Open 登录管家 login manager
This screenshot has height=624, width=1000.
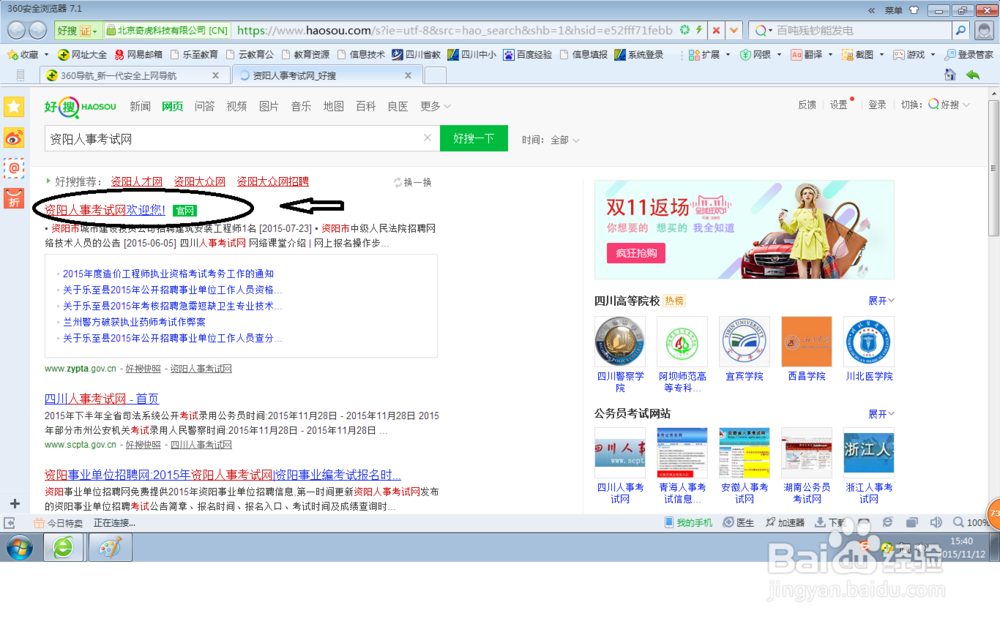pos(969,55)
